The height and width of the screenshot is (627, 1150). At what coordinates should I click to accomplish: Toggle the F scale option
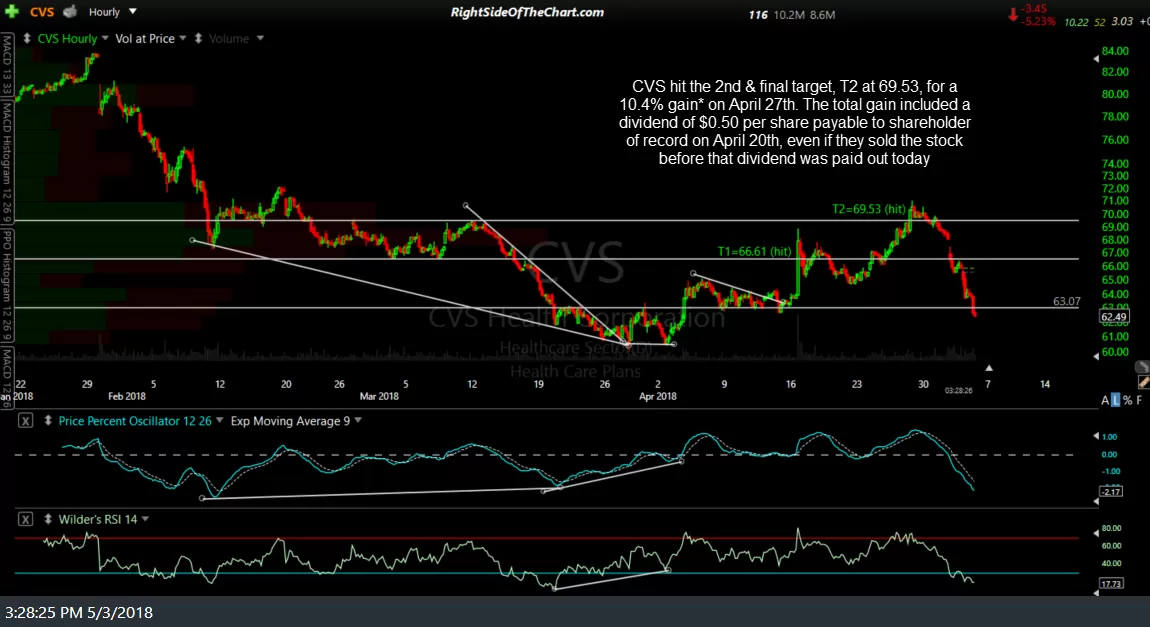tap(1139, 400)
